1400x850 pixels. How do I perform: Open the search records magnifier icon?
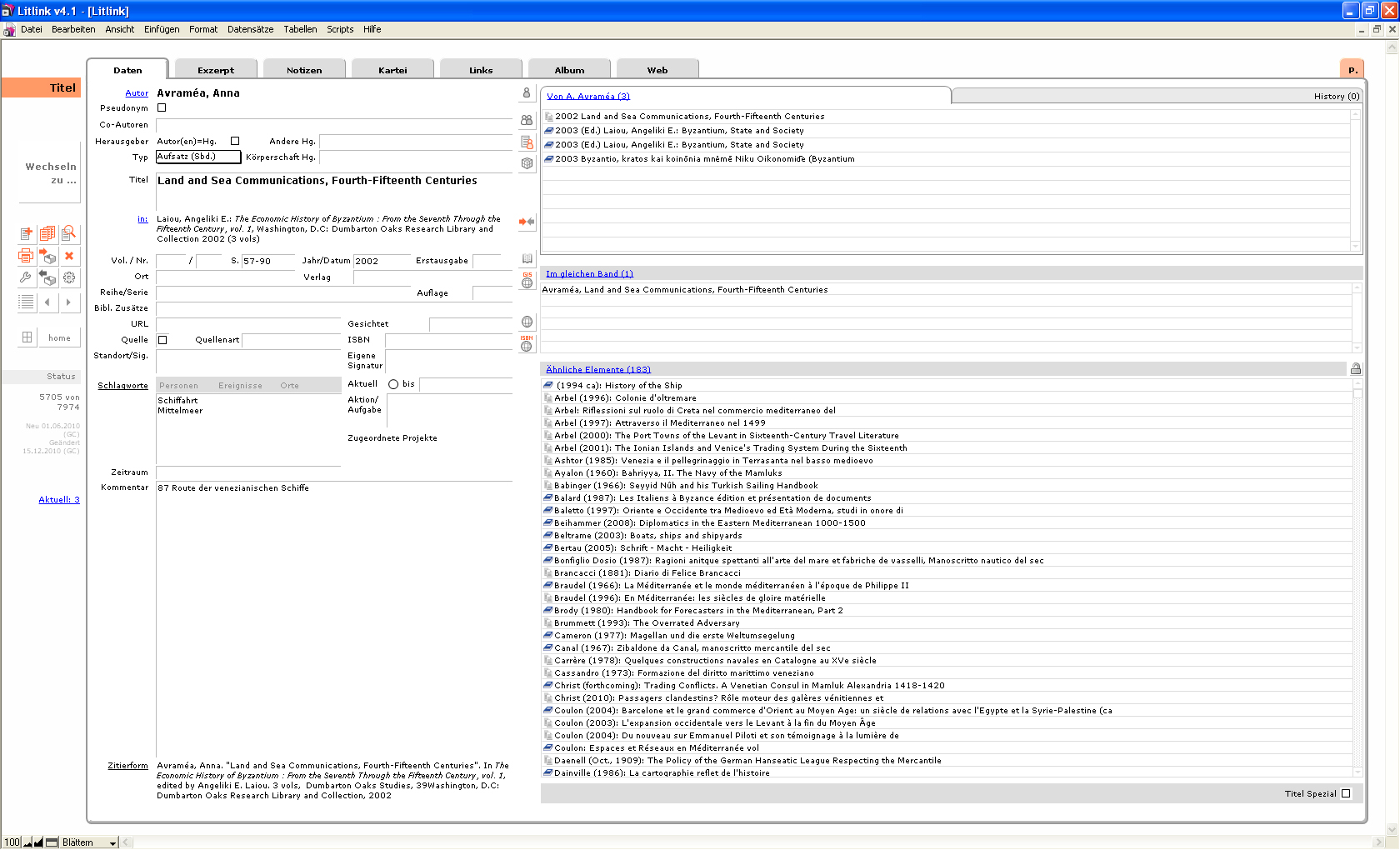coord(69,233)
